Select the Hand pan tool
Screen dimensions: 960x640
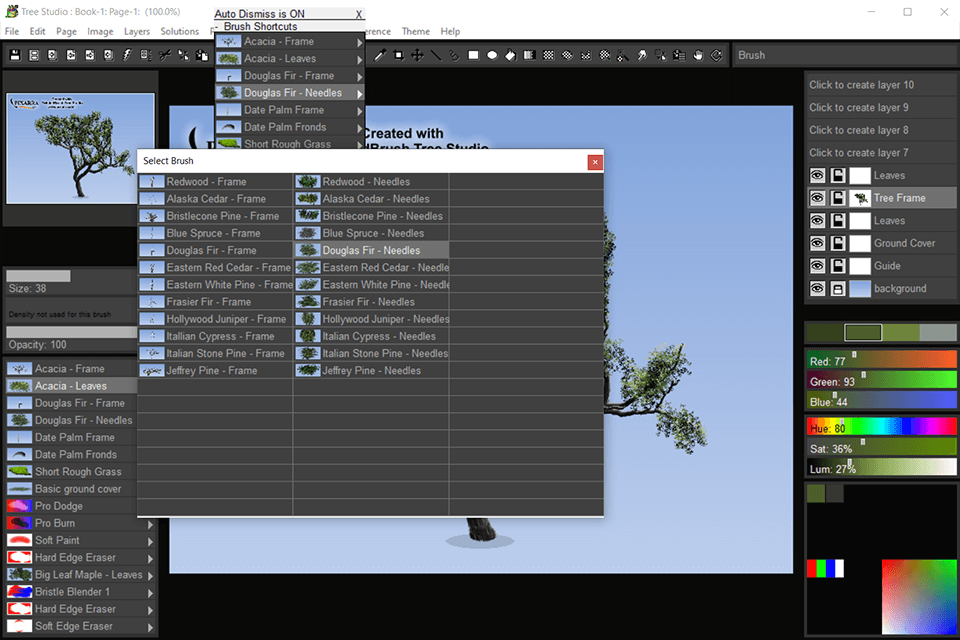coord(698,55)
